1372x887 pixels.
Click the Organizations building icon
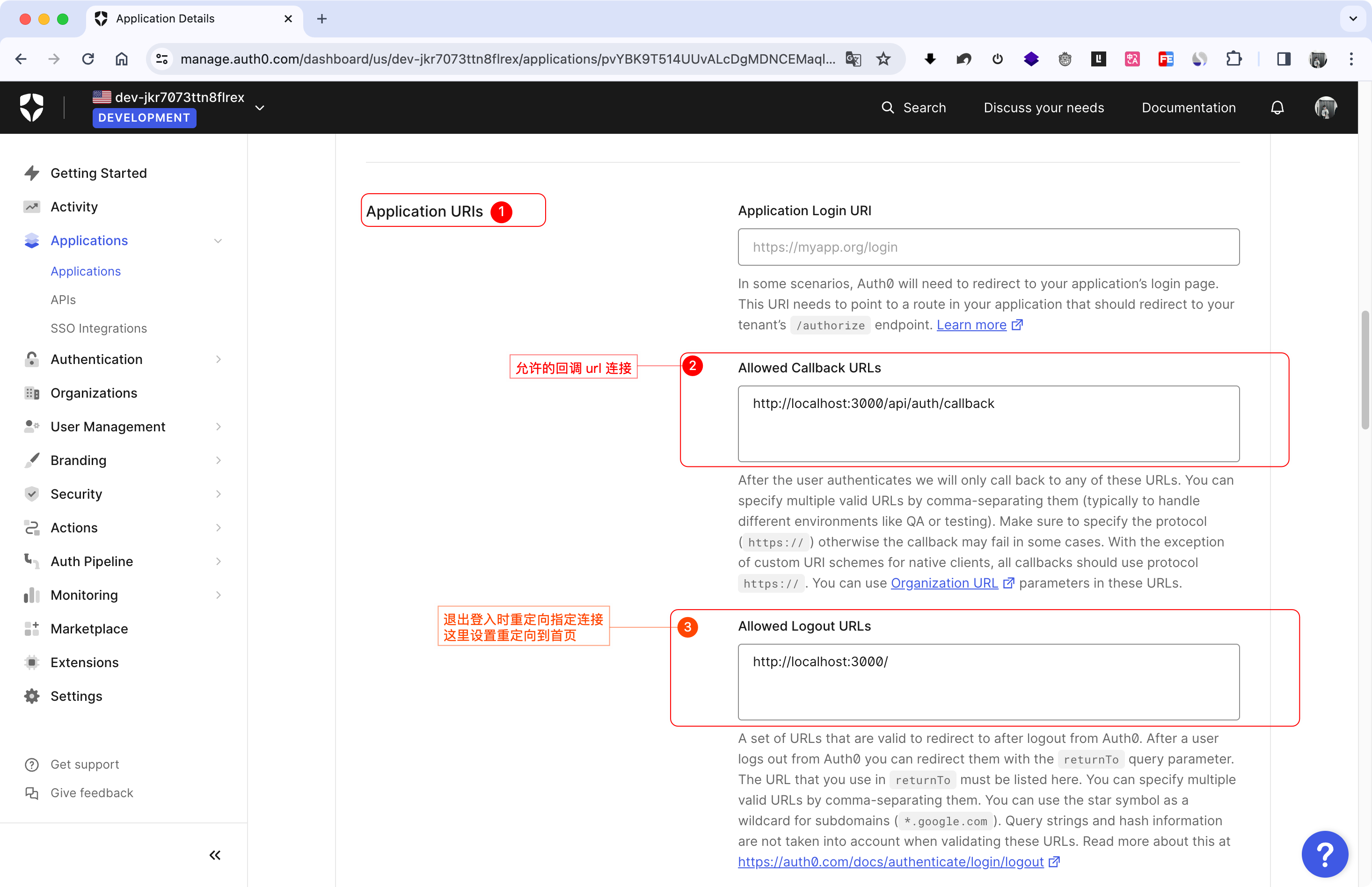click(x=32, y=393)
